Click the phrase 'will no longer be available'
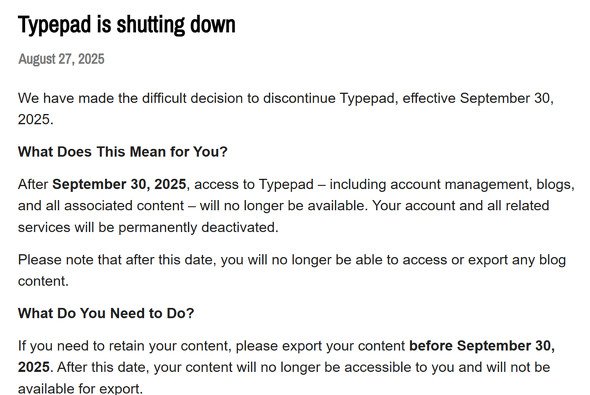The width and height of the screenshot is (590, 395). tap(282, 206)
